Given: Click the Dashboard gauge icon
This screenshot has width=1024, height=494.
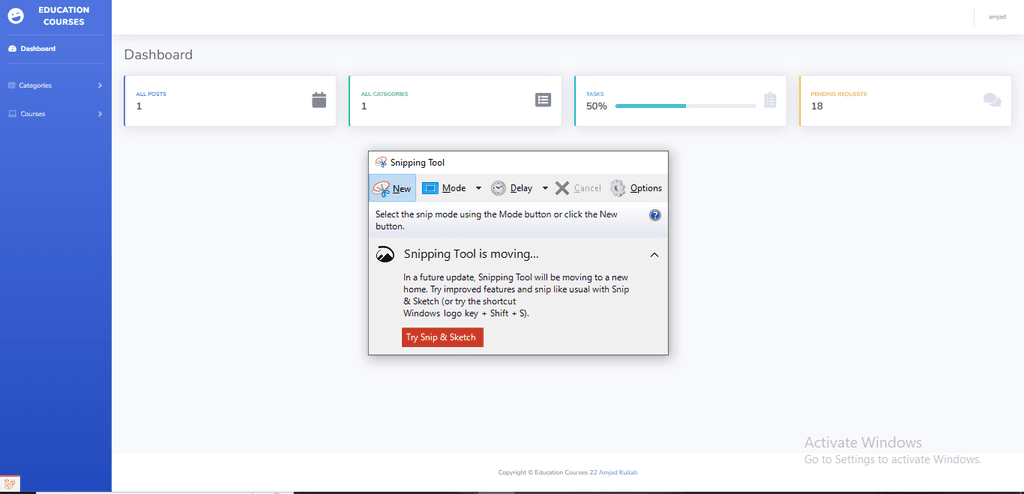Looking at the screenshot, I should [x=12, y=48].
